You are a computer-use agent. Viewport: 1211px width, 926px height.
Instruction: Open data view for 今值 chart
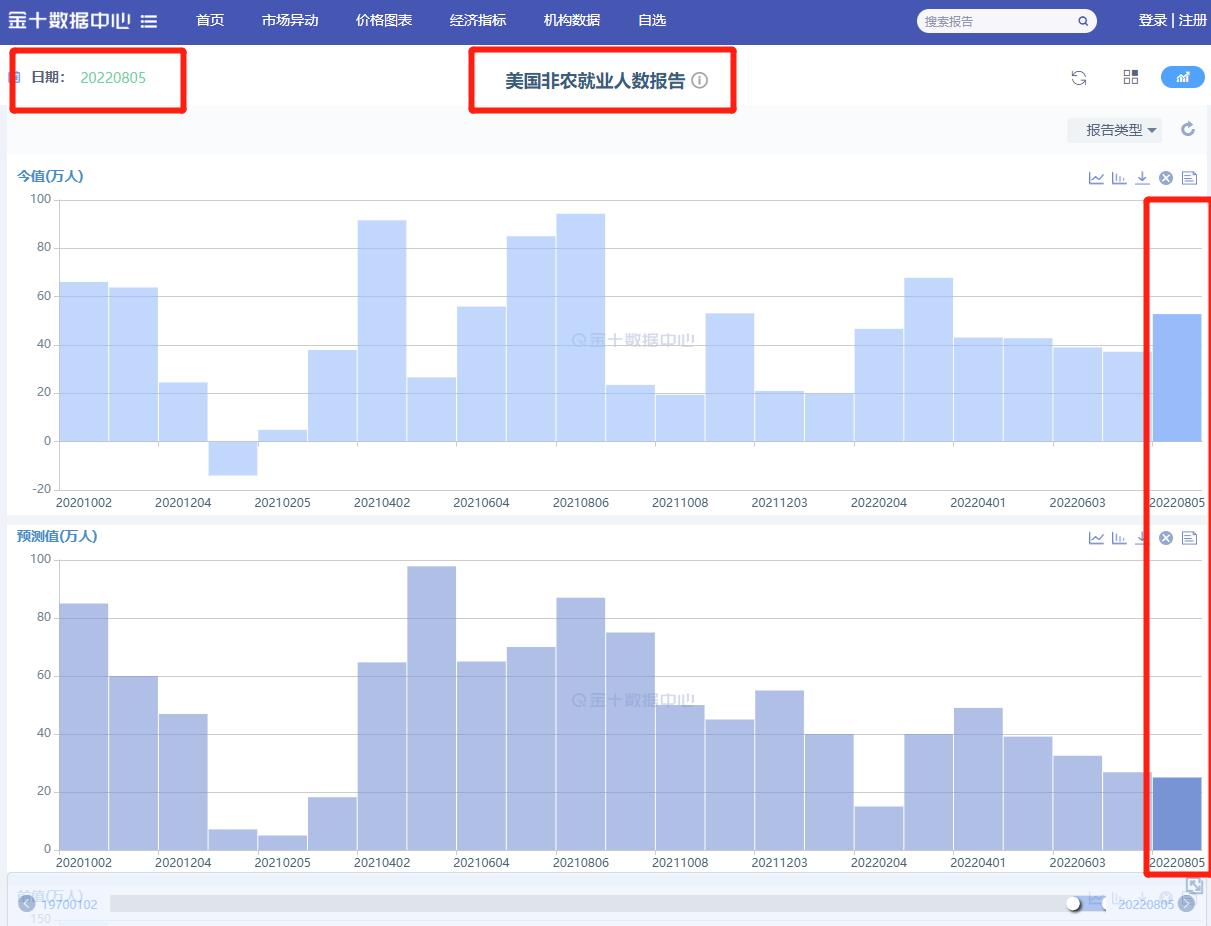(1189, 178)
